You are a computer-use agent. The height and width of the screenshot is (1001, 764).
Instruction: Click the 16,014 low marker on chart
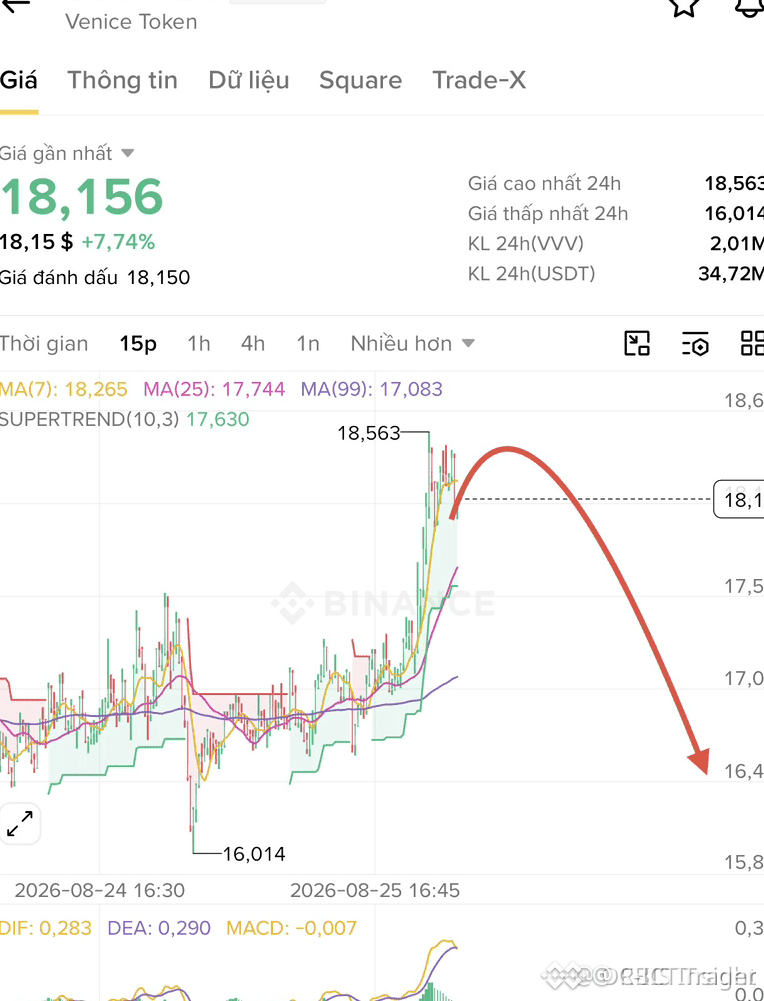pos(254,854)
